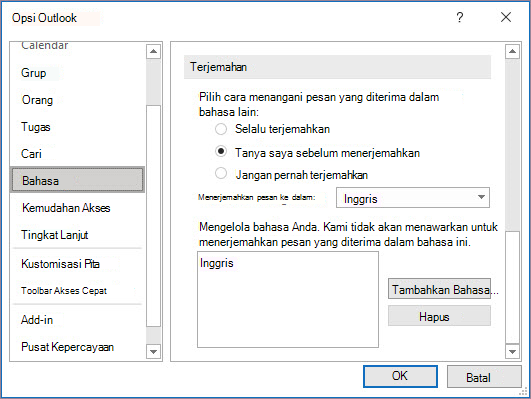The image size is (531, 399).
Task: Click the dialog resize grip corner
Action: (x=523, y=392)
